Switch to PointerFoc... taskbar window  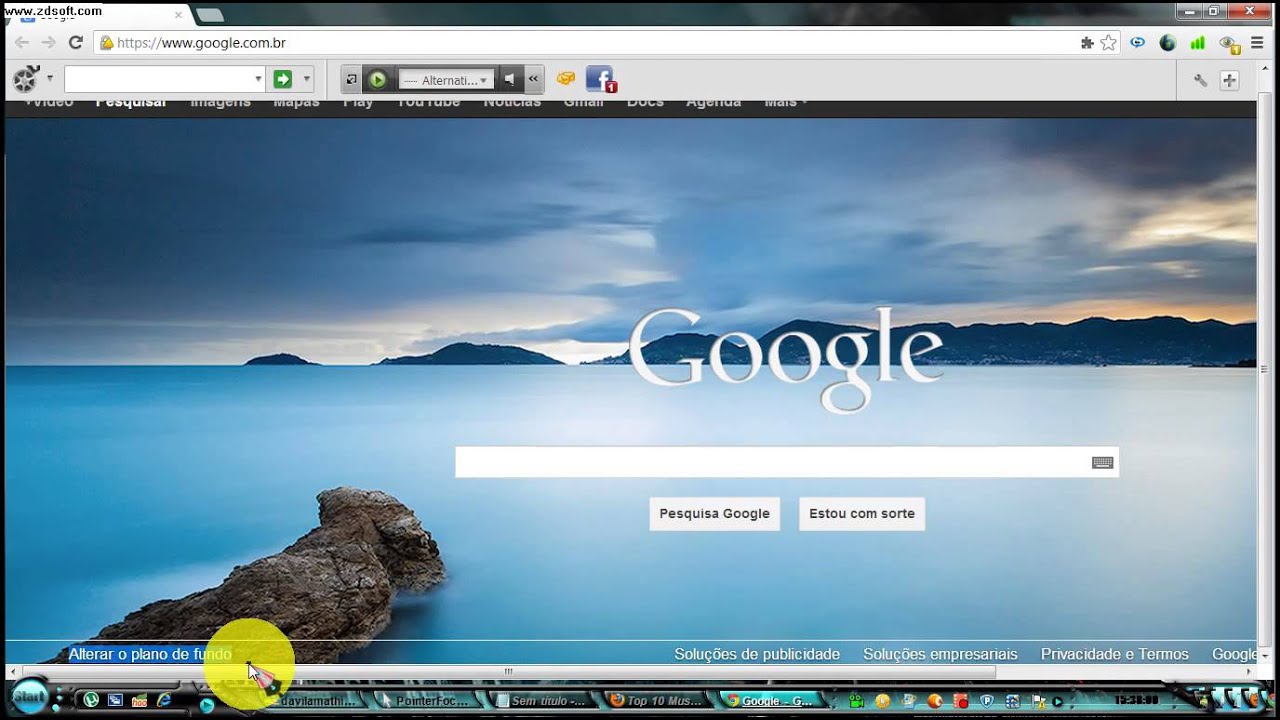coord(425,701)
